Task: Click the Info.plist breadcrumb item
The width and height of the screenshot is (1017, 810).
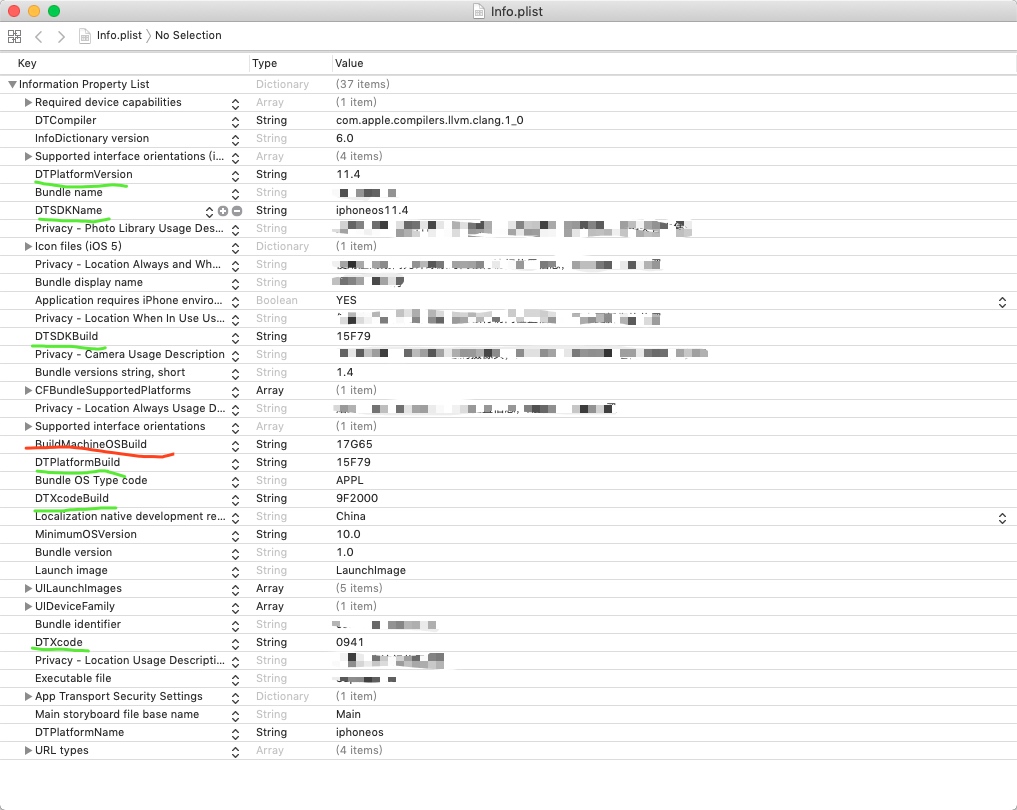Action: [x=118, y=36]
